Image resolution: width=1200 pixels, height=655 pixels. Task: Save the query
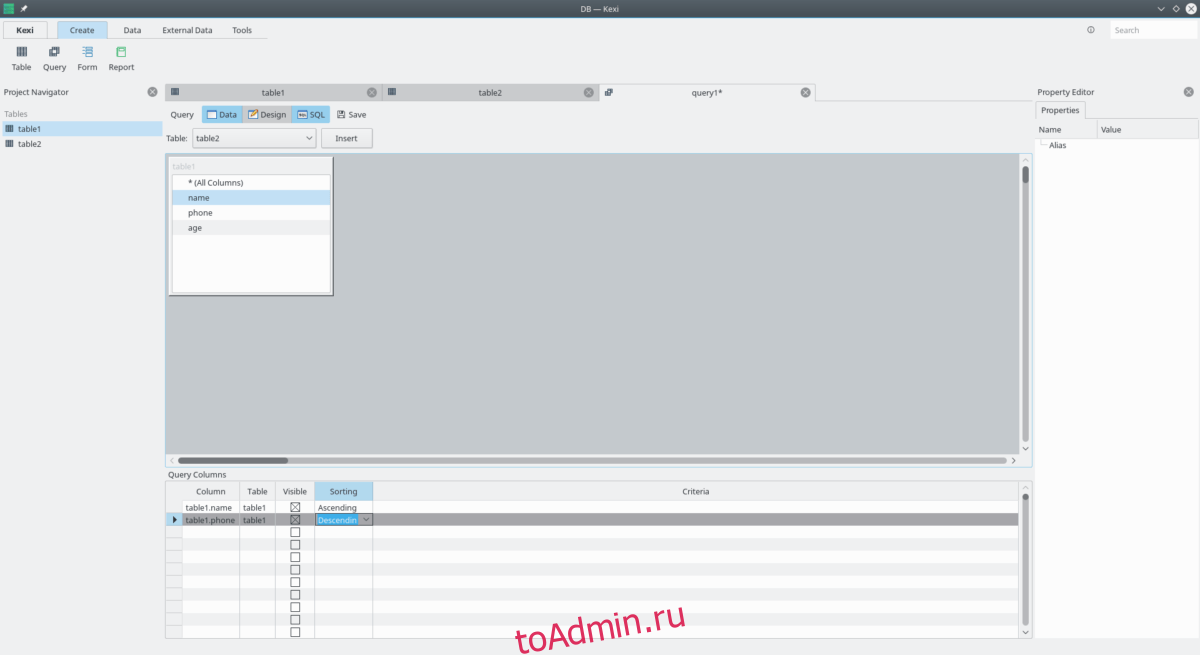tap(351, 114)
